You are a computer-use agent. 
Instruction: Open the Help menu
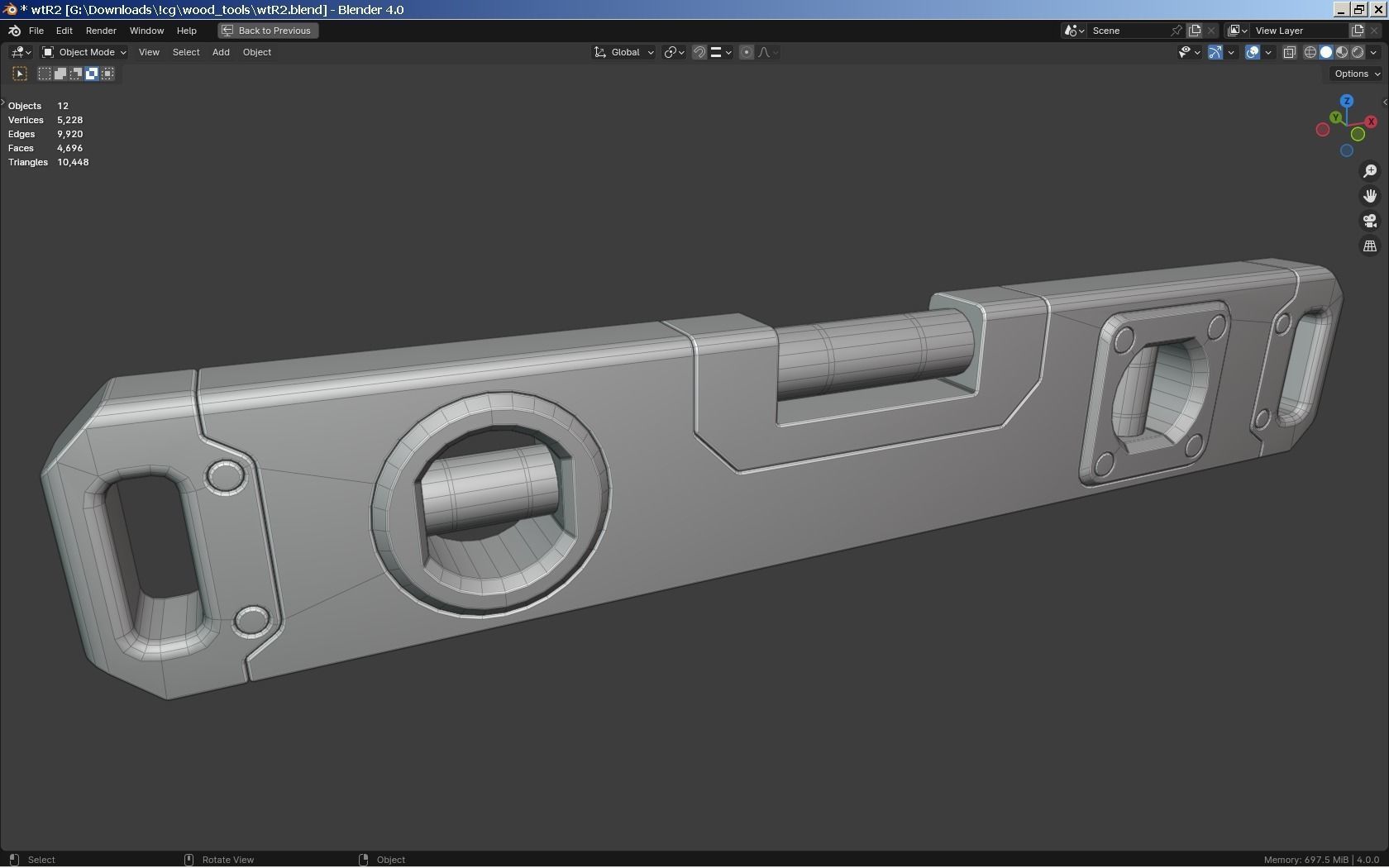[x=186, y=31]
